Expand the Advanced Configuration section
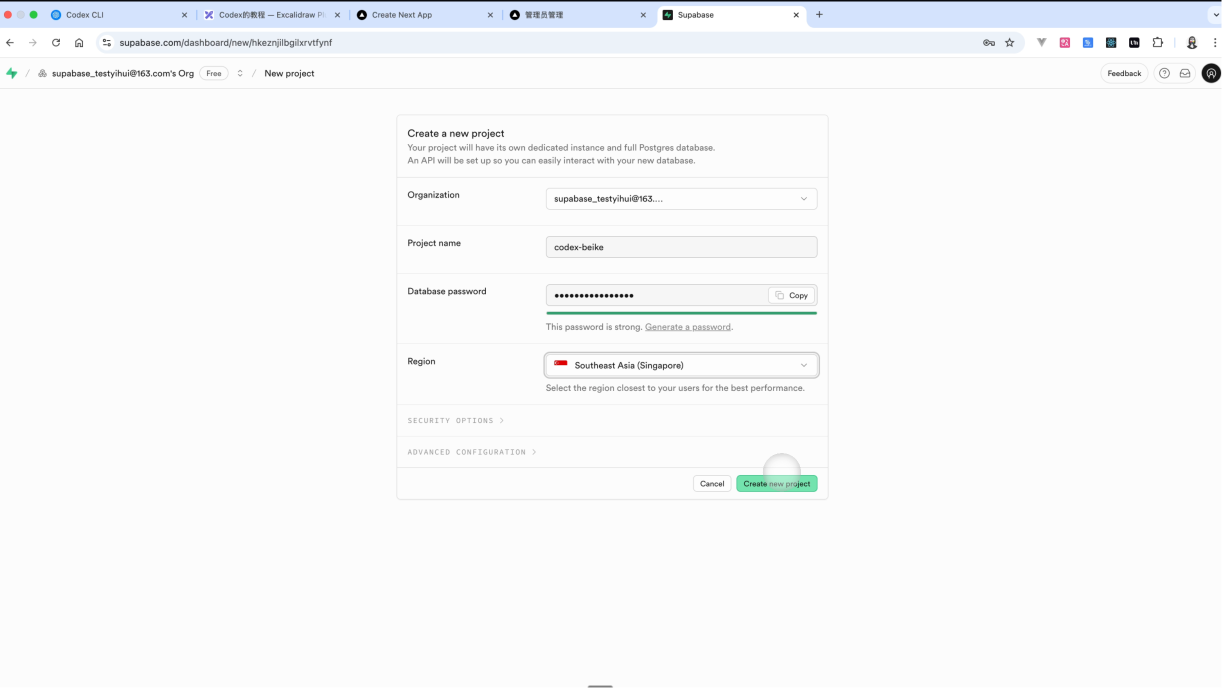Screen dimensions: 1222x688 (x=471, y=452)
